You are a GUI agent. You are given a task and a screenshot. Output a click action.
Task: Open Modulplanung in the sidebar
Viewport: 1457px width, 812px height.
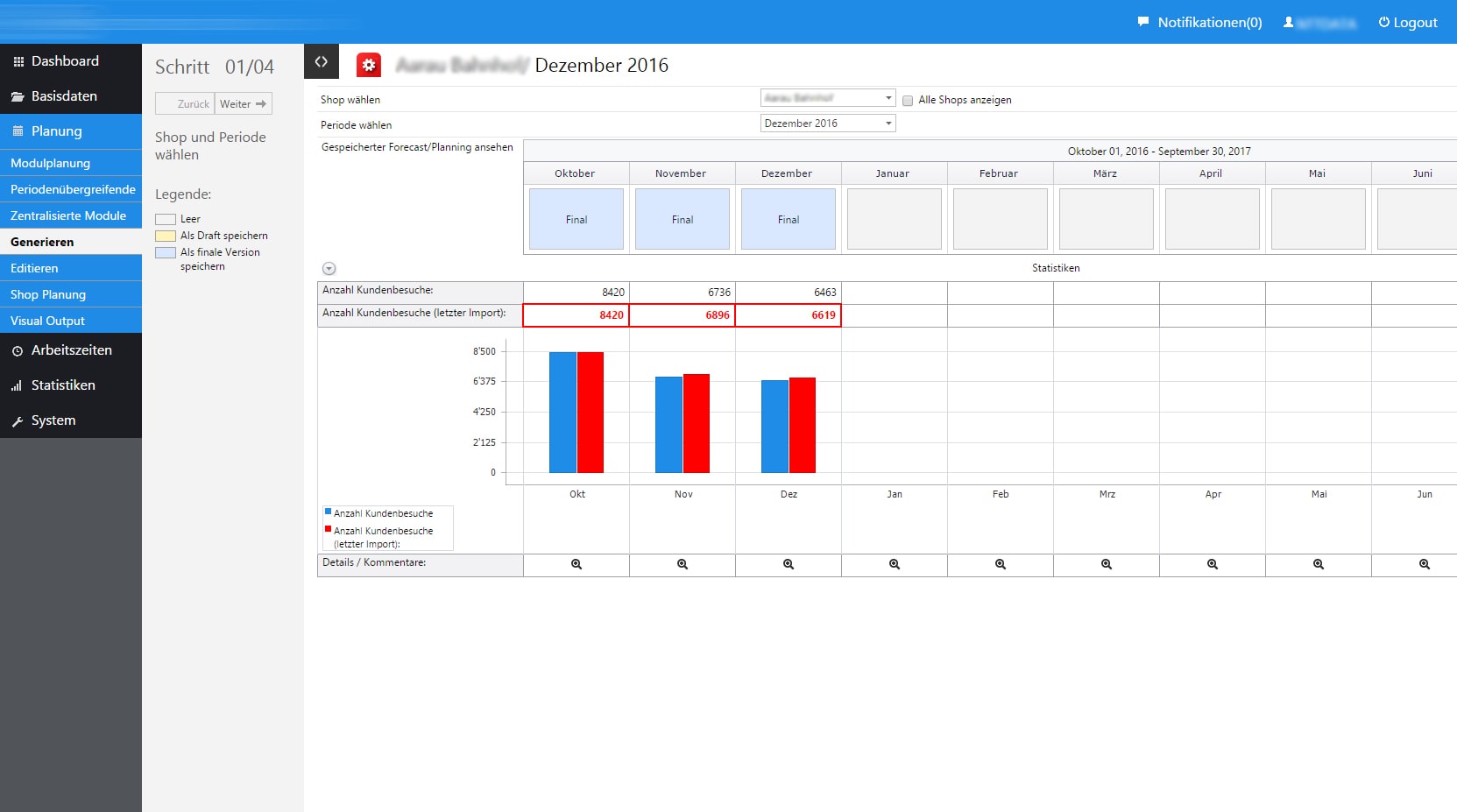click(x=51, y=163)
